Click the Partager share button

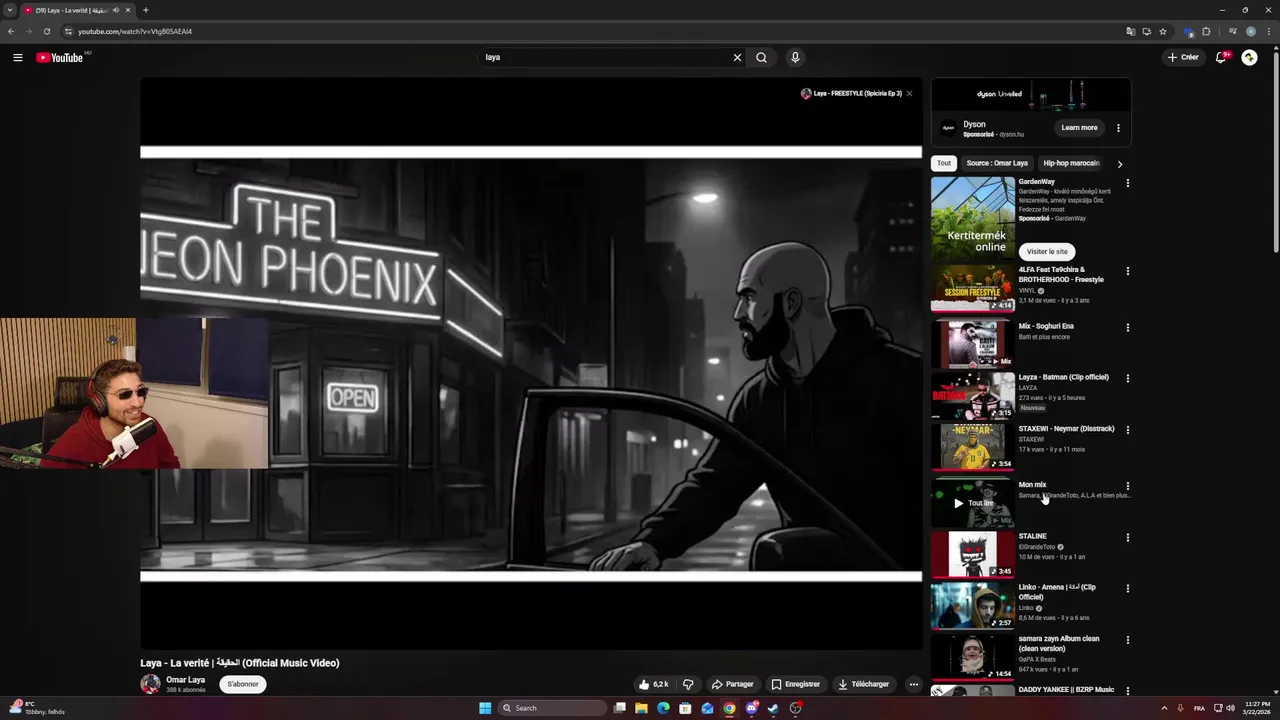pos(732,684)
